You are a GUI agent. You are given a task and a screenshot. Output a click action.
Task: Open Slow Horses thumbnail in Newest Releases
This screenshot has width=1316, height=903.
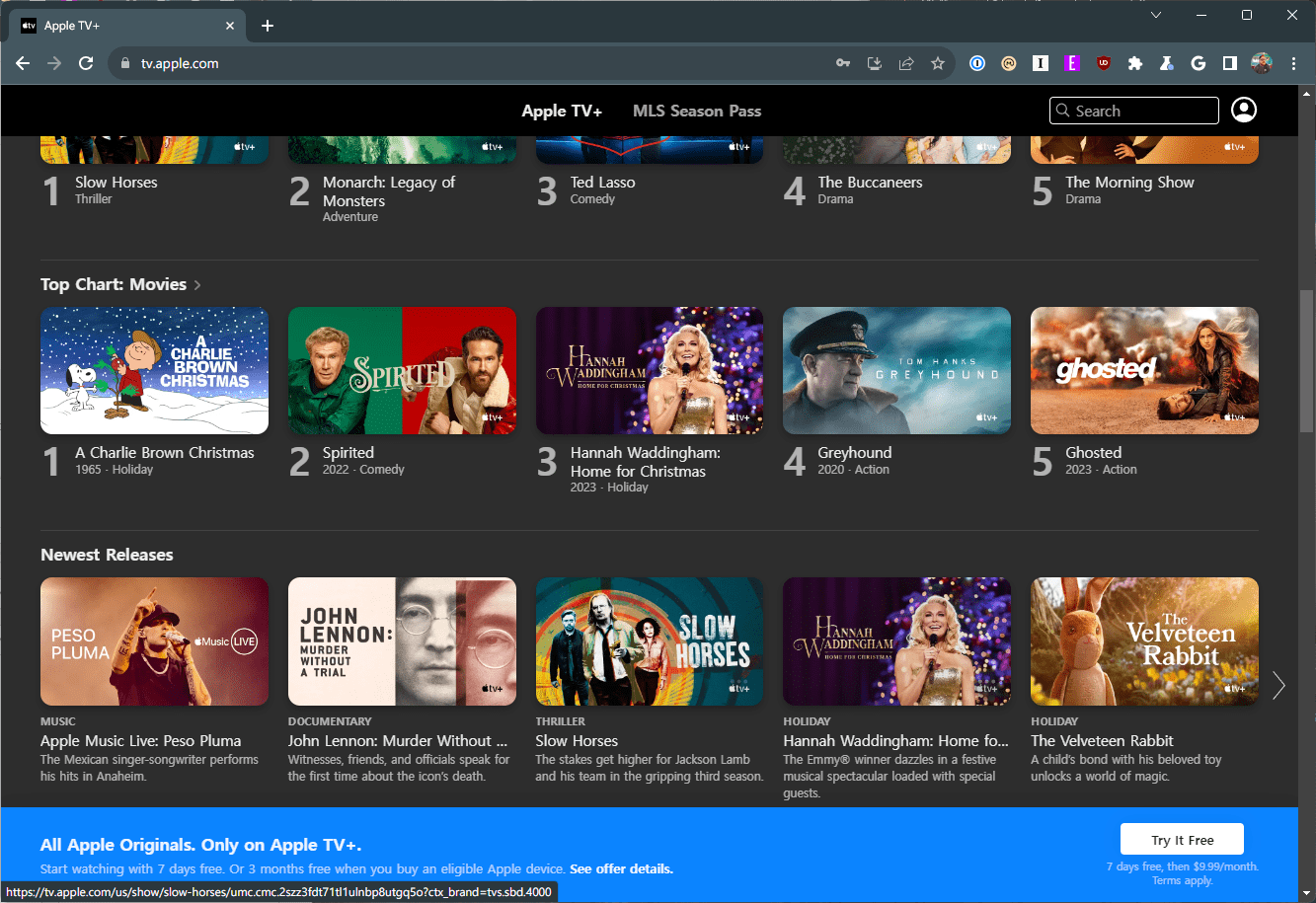click(x=650, y=641)
